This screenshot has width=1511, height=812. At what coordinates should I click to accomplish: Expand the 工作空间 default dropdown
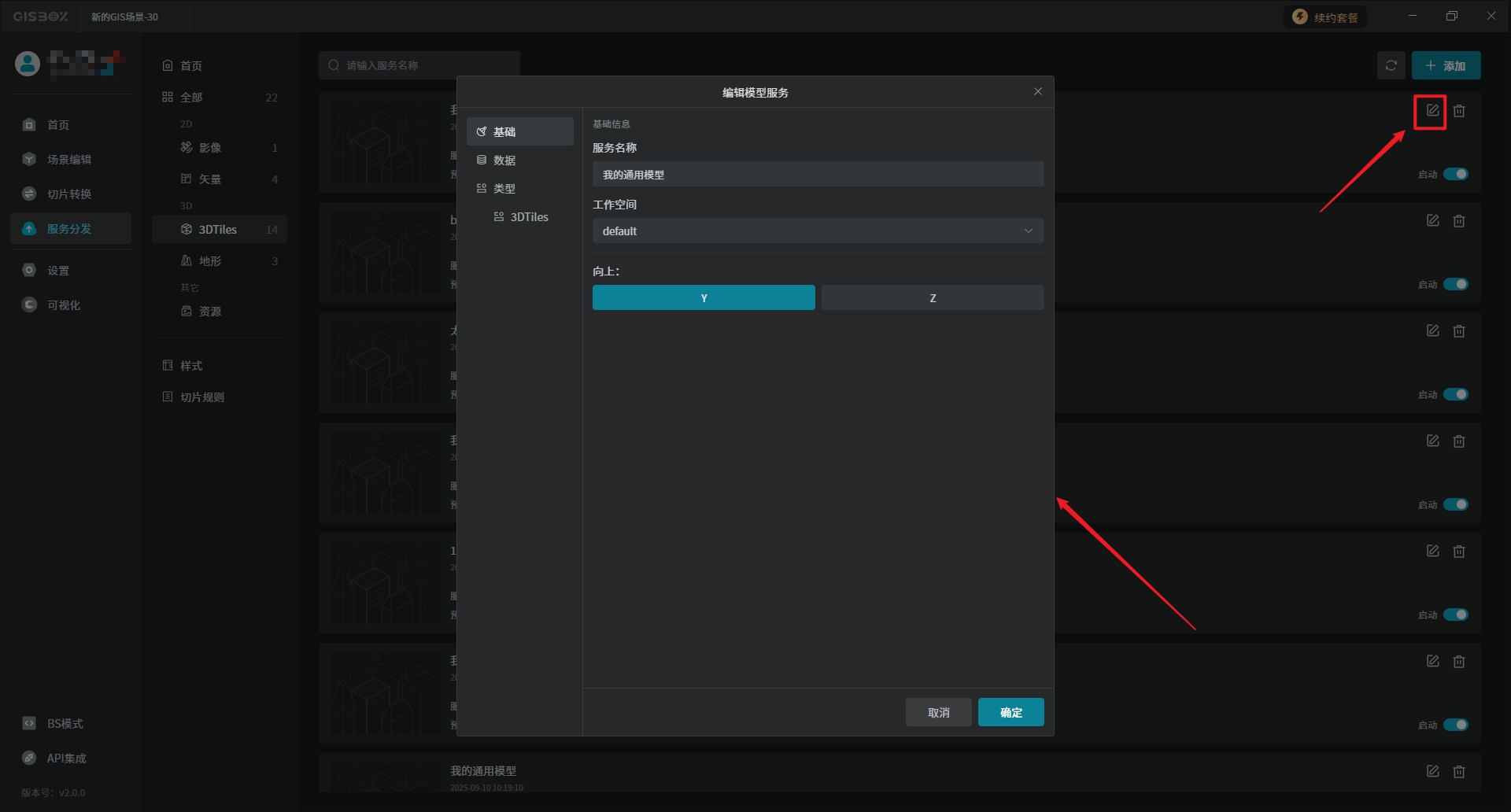818,231
